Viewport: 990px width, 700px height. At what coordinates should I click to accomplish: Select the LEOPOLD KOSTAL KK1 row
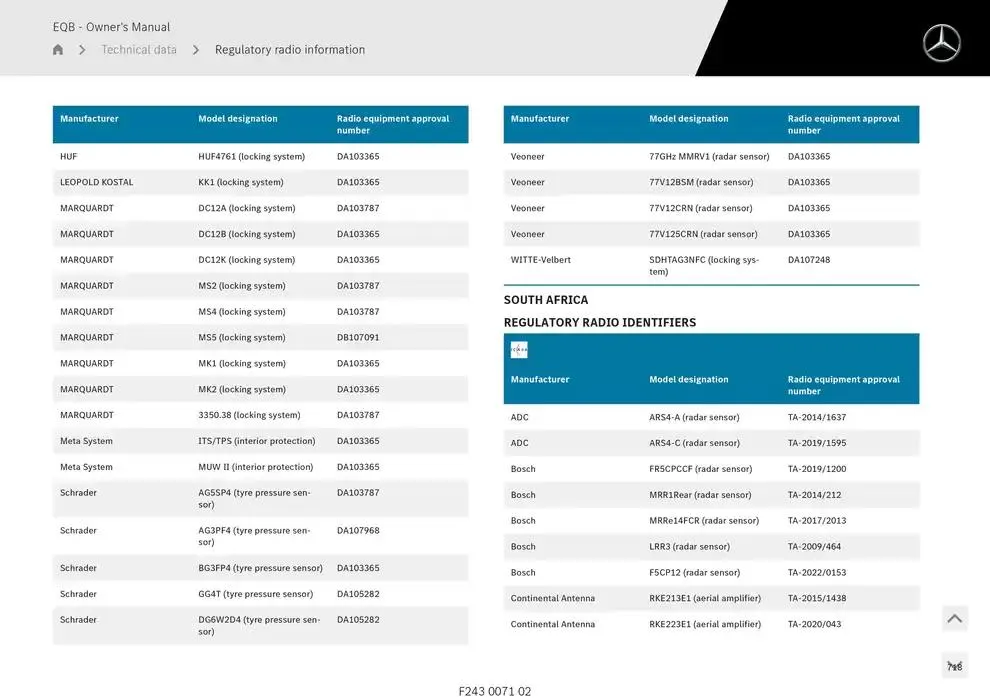point(240,183)
